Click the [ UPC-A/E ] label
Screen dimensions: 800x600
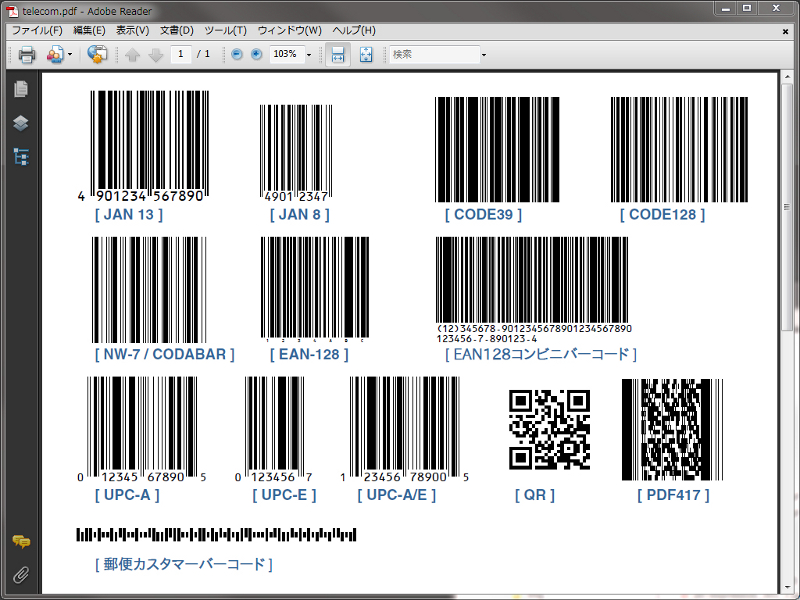(x=396, y=495)
